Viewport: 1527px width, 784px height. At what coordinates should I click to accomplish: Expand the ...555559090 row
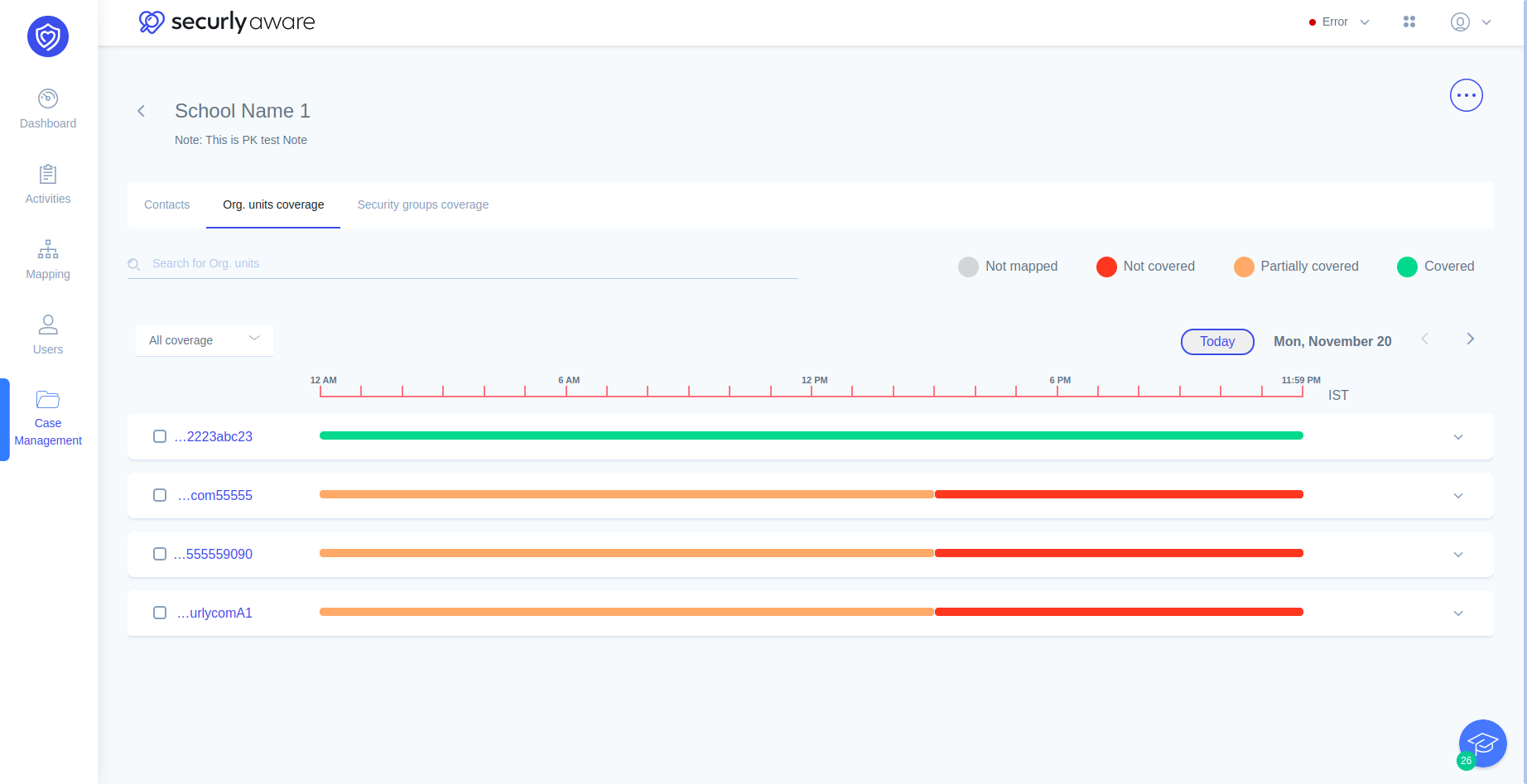[1458, 555]
